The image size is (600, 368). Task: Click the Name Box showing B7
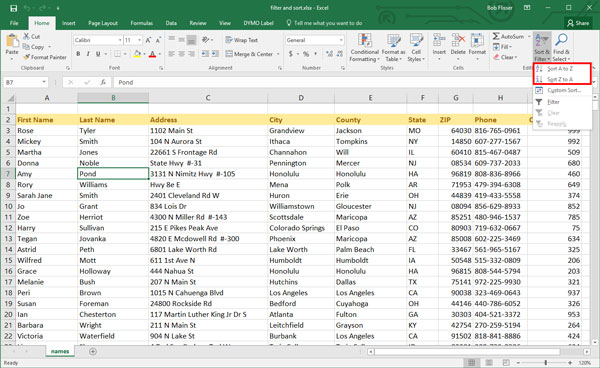pos(25,82)
